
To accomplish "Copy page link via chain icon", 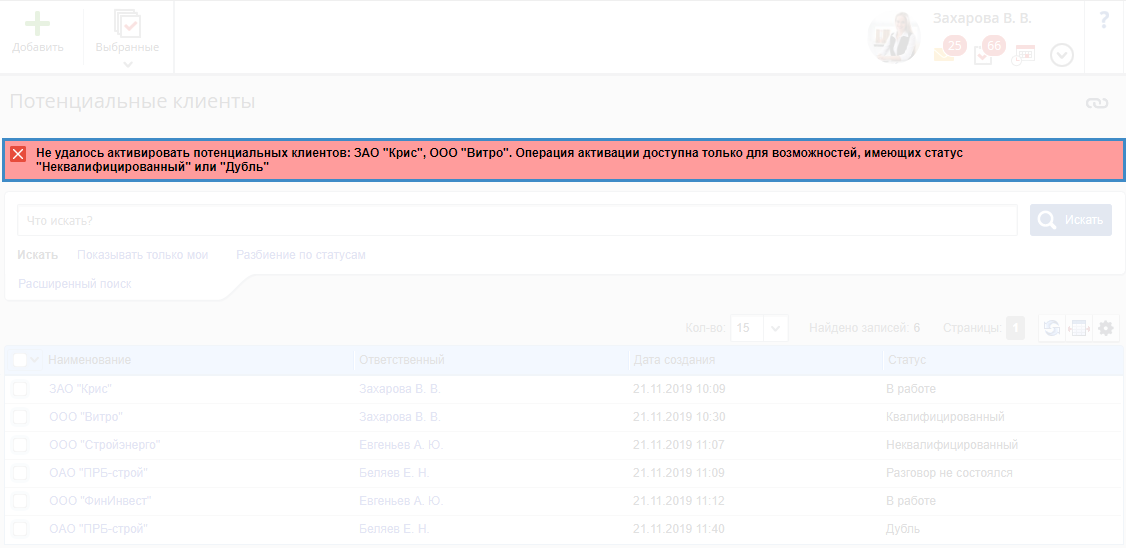I will pos(1097,103).
